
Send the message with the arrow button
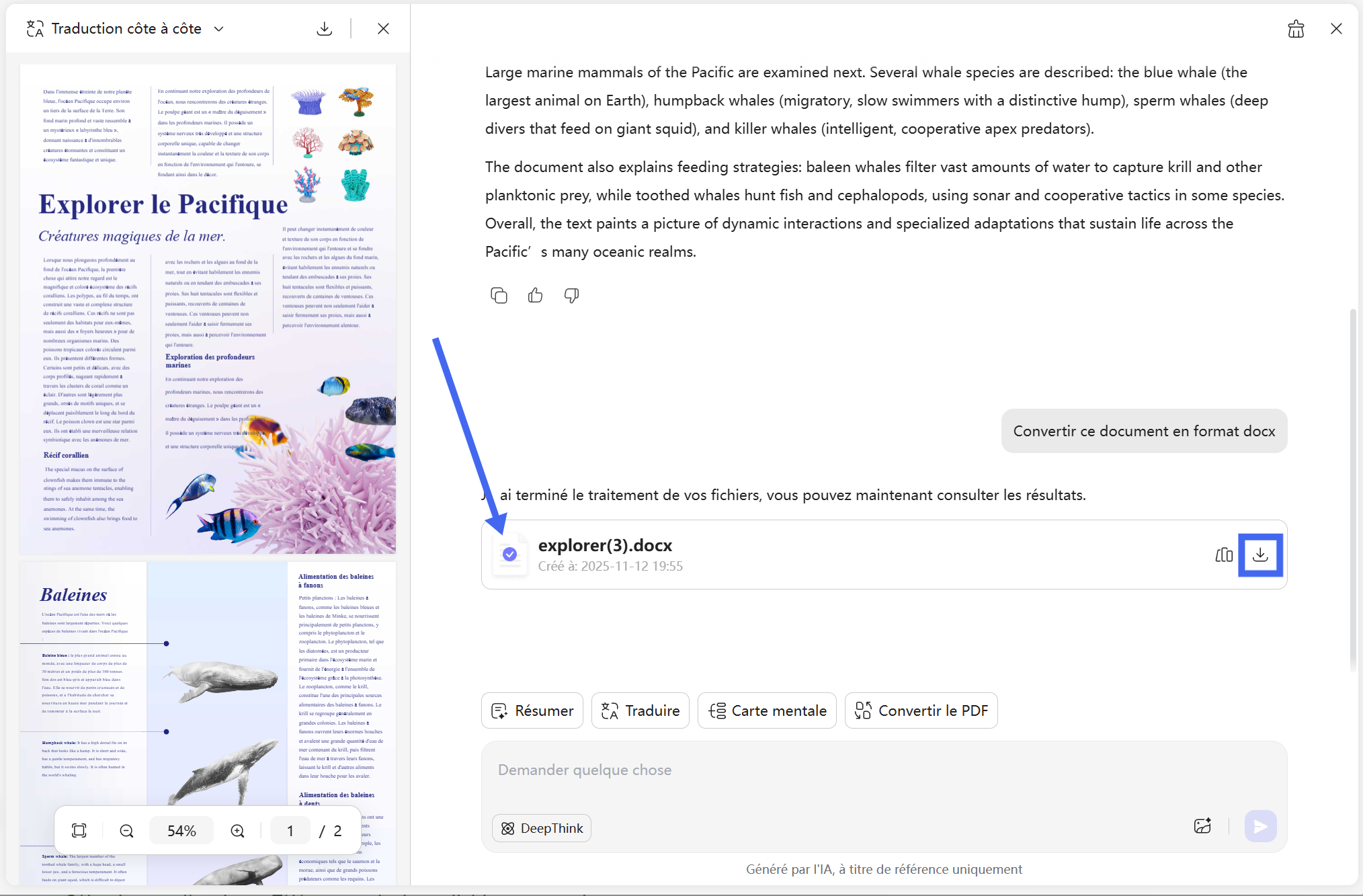[1260, 826]
